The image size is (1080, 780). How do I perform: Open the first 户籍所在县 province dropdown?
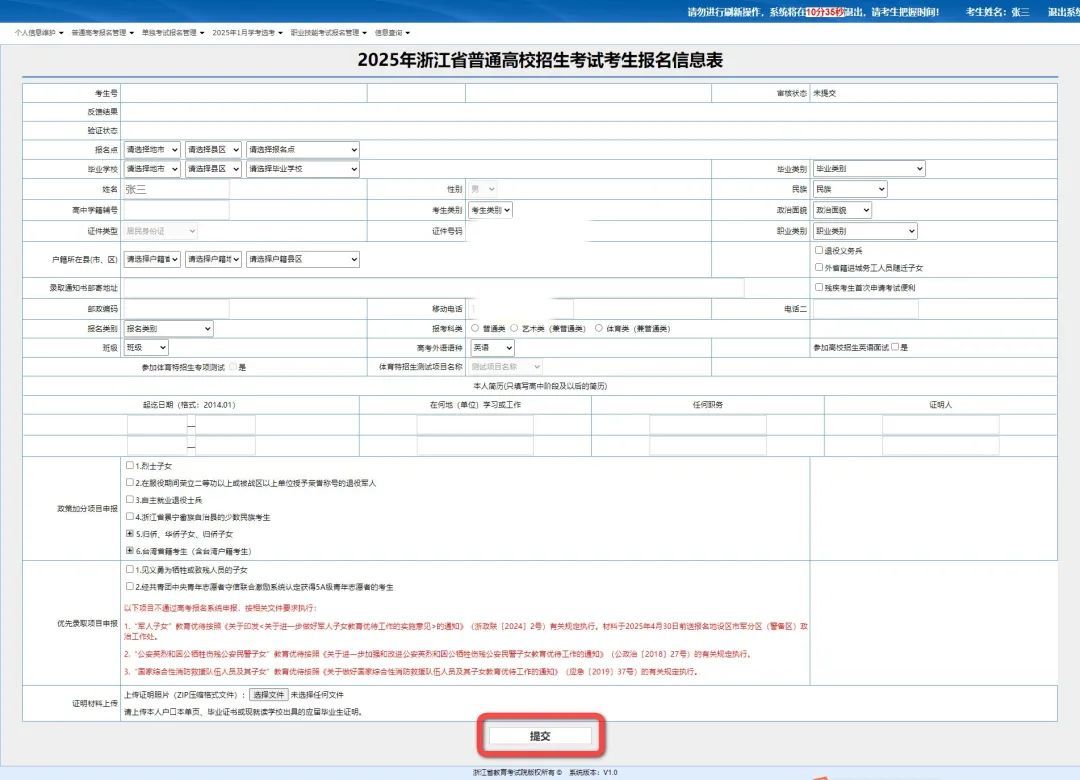[152, 259]
